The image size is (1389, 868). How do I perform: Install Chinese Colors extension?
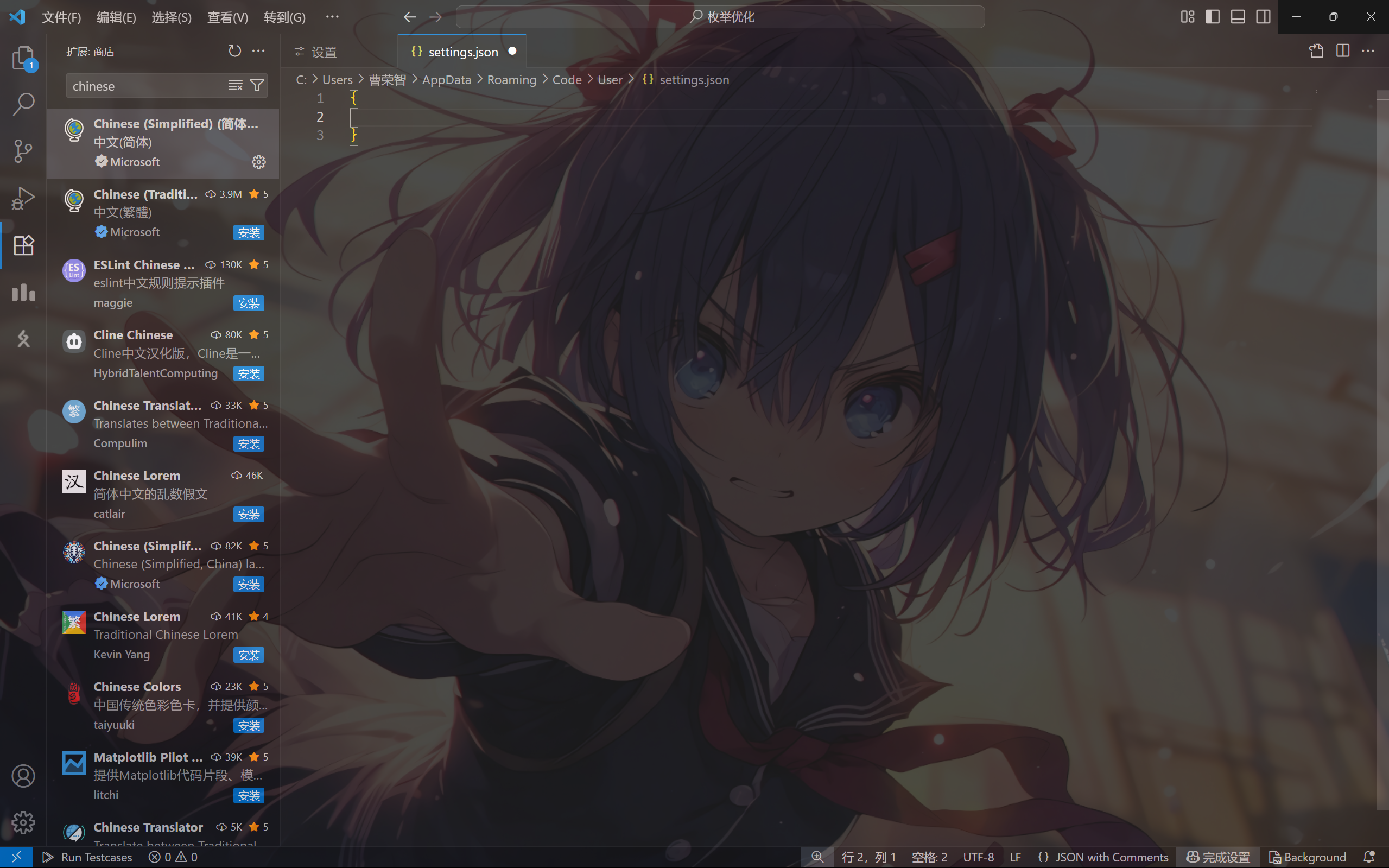249,726
